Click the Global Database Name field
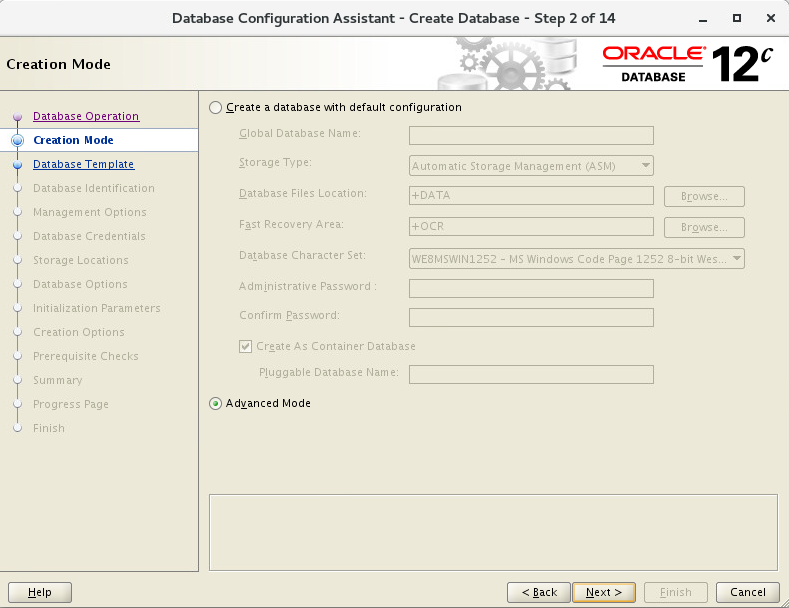 pyautogui.click(x=531, y=135)
